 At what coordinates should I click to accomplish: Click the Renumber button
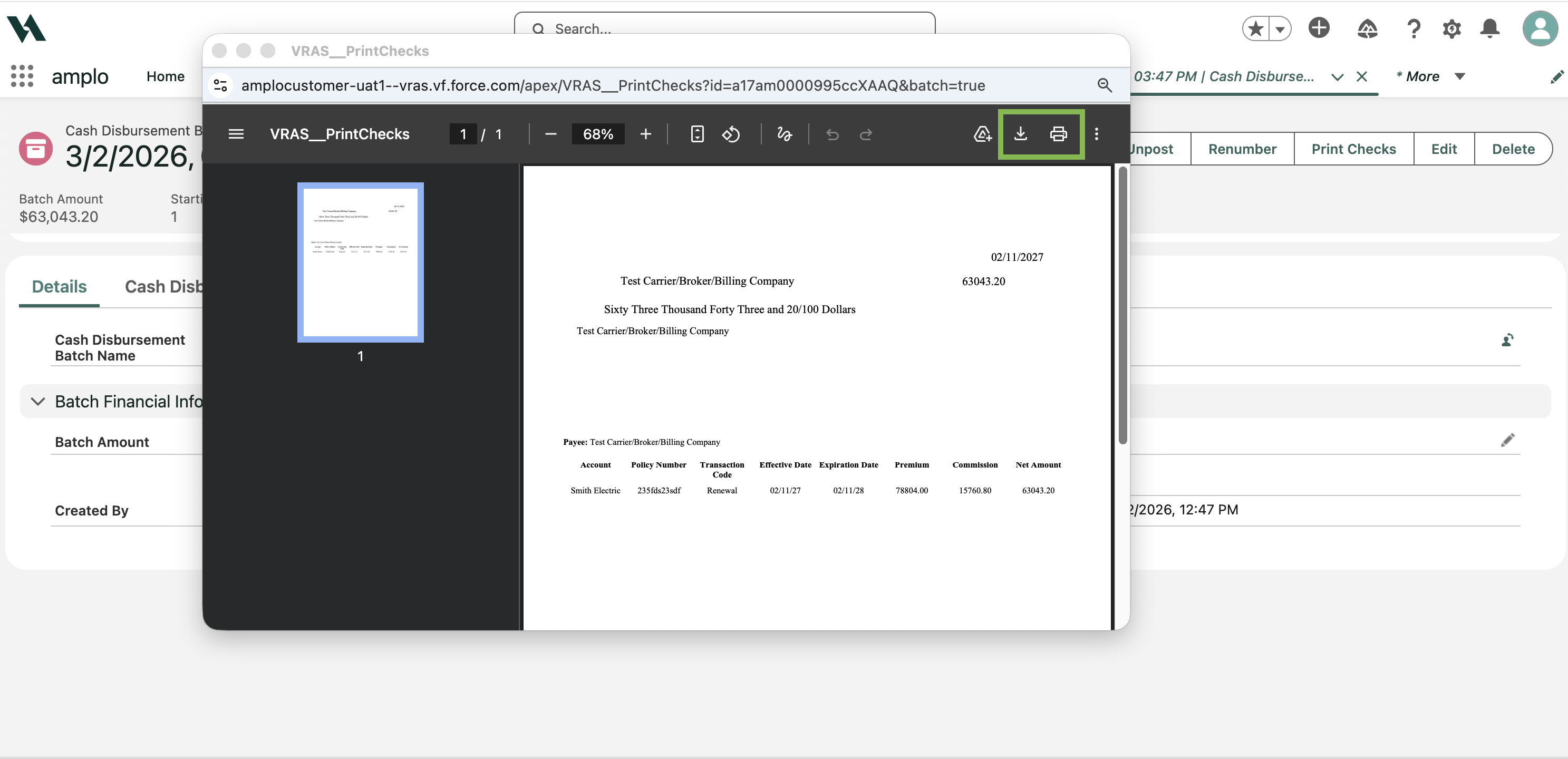click(x=1242, y=149)
